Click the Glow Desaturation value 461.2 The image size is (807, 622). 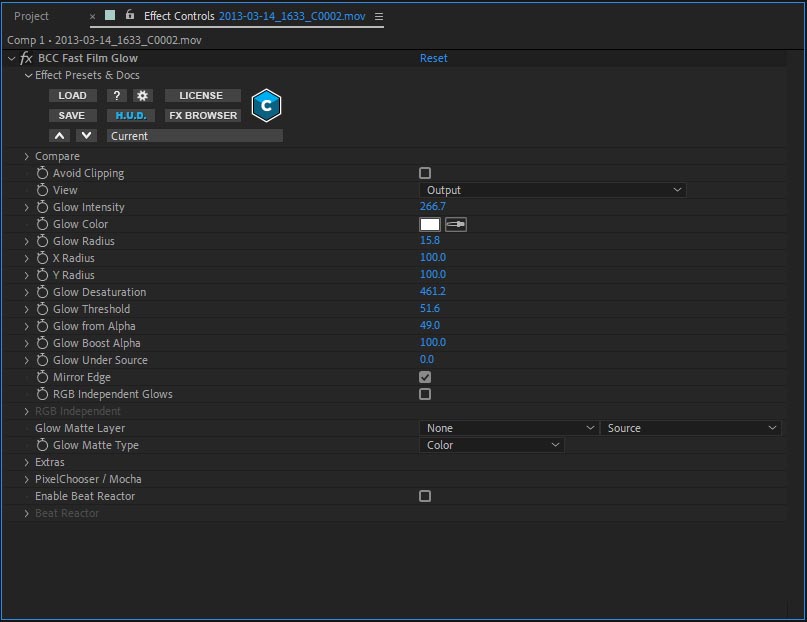coord(433,291)
